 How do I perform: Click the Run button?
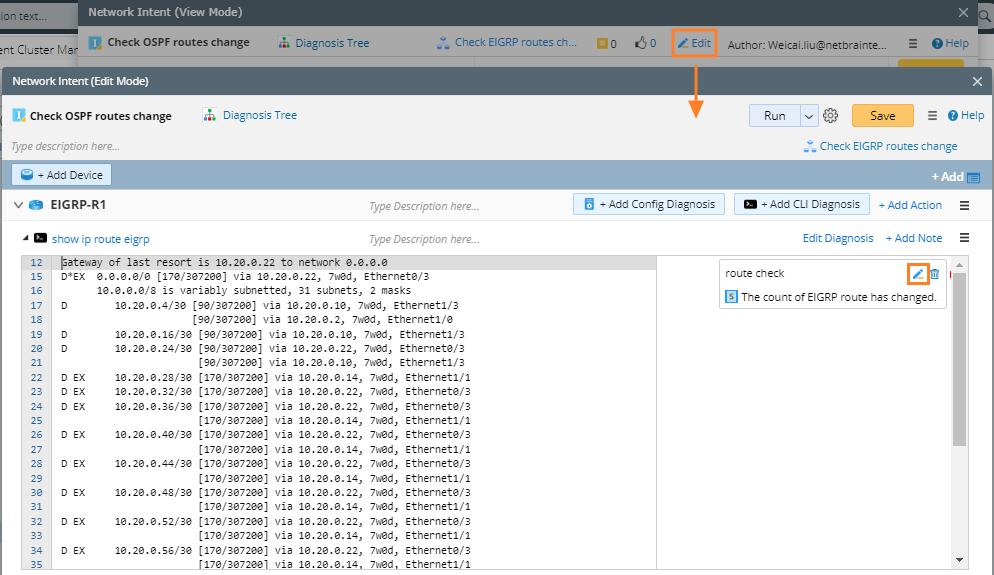click(775, 115)
